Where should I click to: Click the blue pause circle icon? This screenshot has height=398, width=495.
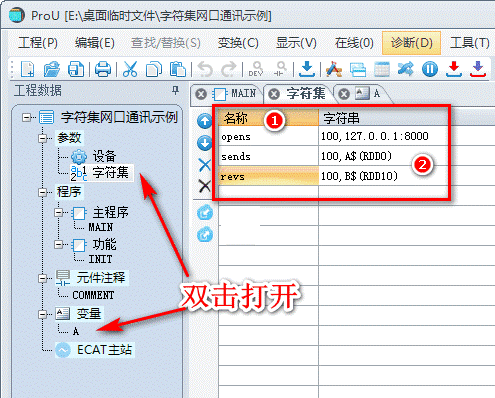tap(430, 69)
